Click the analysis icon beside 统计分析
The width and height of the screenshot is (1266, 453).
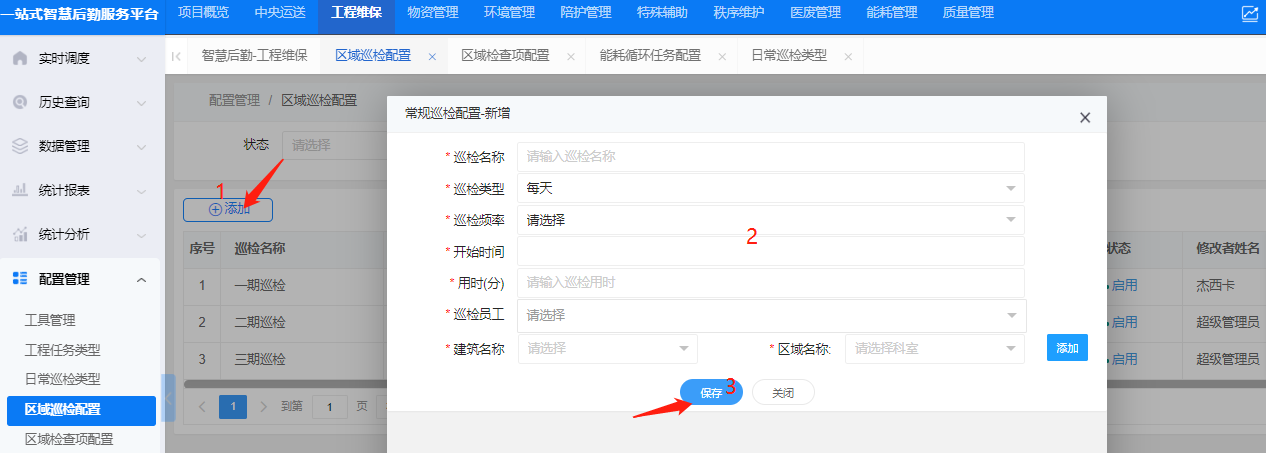tap(20, 234)
